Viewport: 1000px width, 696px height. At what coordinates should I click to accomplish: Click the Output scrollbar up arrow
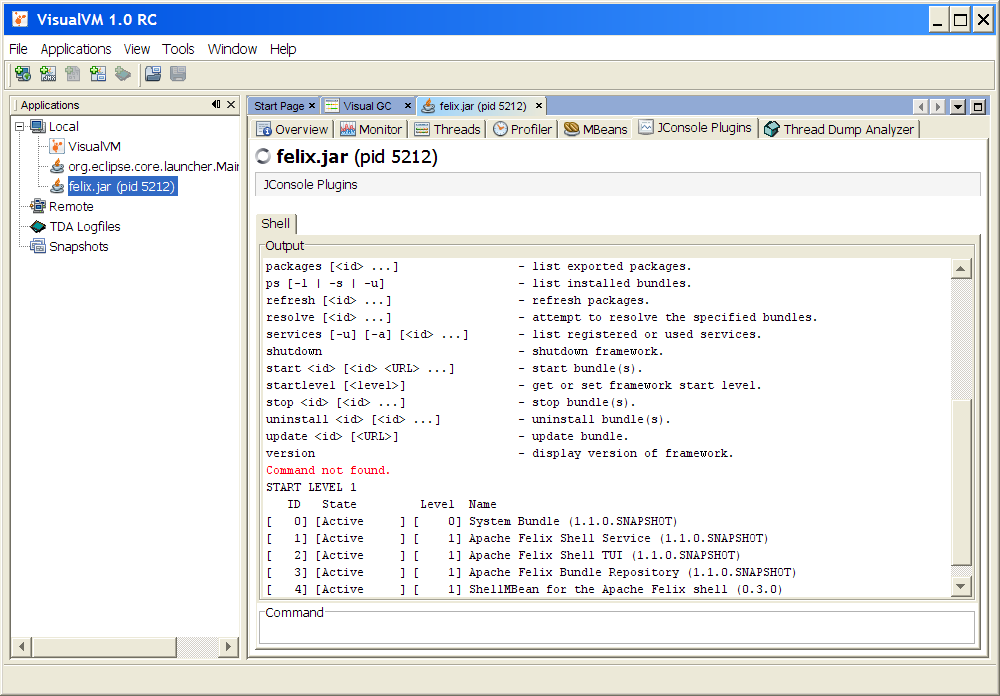(961, 268)
